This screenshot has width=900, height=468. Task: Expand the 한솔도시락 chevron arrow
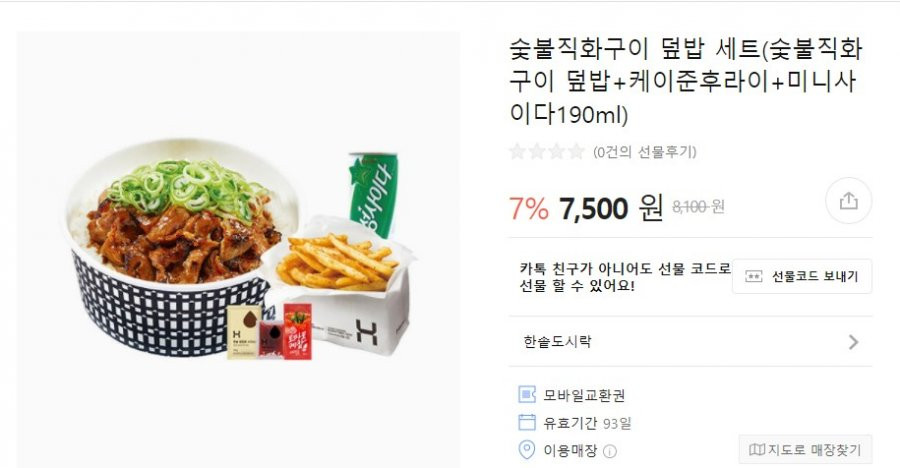pyautogui.click(x=854, y=342)
